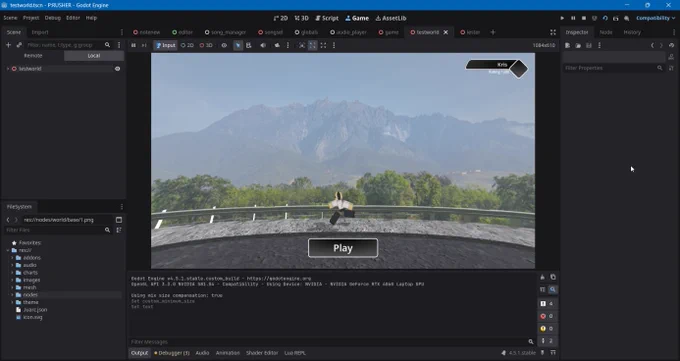Add a new node with plus icon

8,45
